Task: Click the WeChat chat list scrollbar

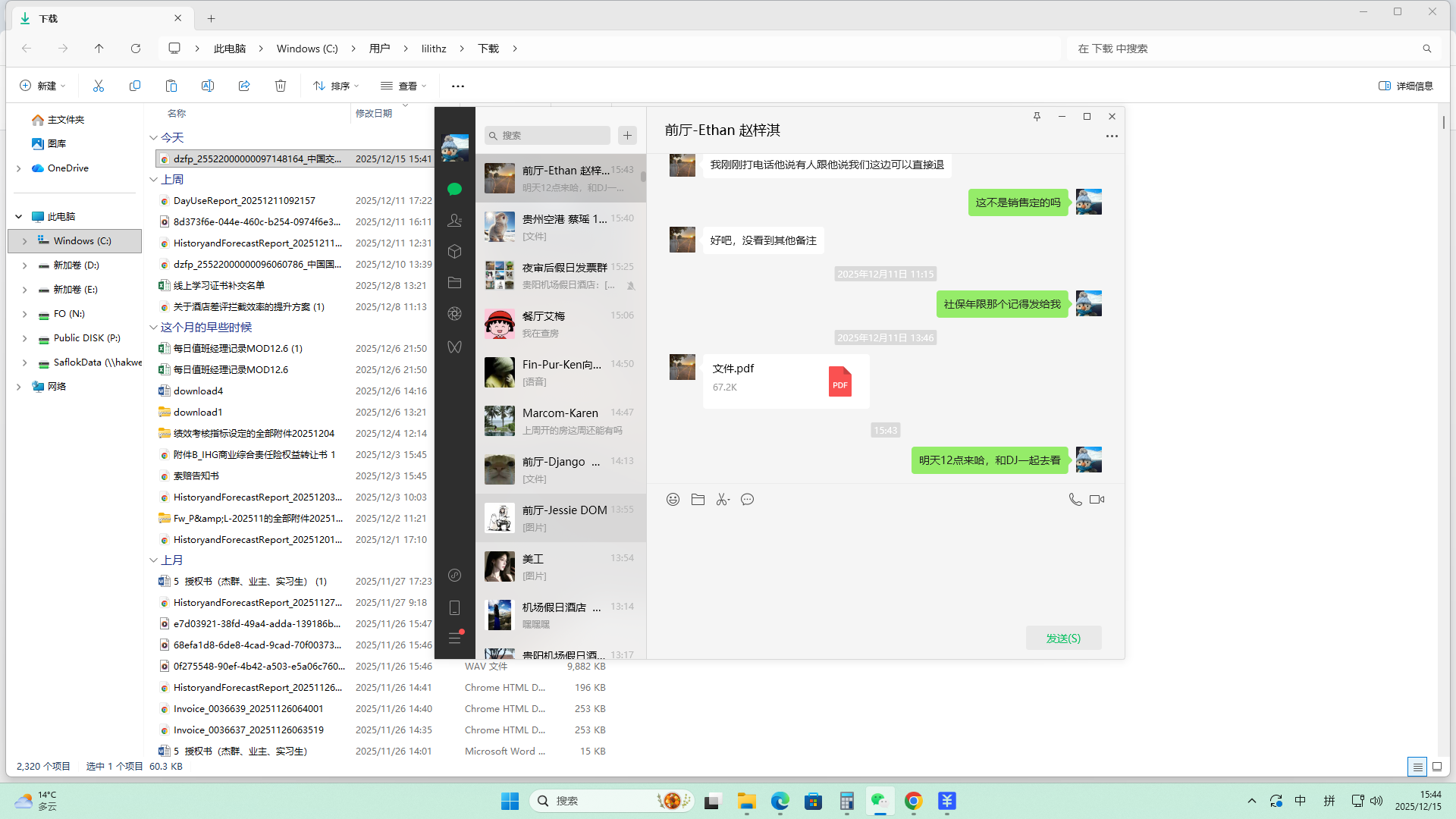Action: (x=643, y=177)
